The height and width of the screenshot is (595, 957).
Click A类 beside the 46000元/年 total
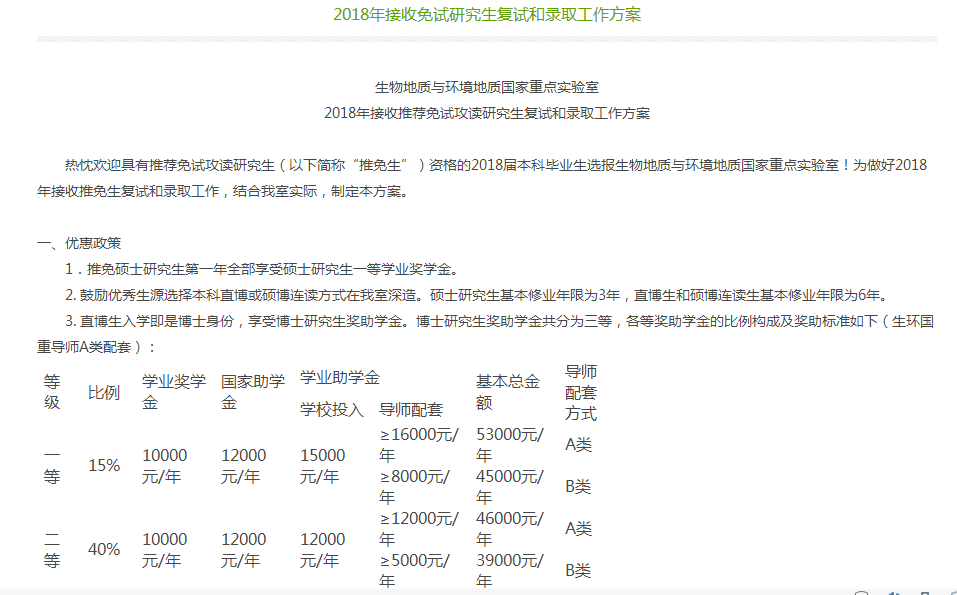[x=578, y=528]
